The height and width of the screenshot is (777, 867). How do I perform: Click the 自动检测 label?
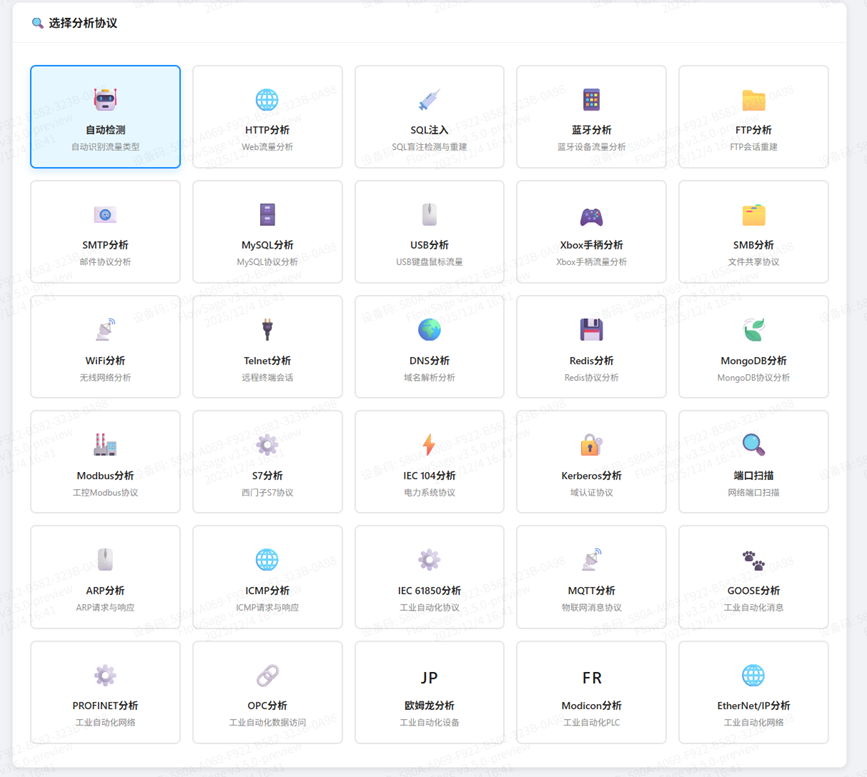[x=105, y=130]
